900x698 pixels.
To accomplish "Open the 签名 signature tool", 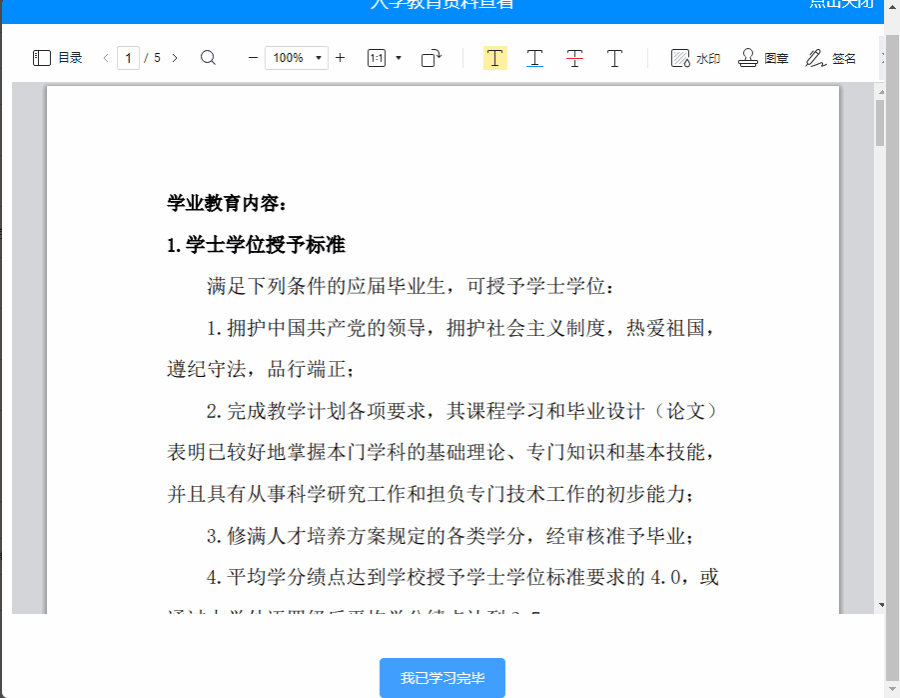I will click(x=831, y=58).
